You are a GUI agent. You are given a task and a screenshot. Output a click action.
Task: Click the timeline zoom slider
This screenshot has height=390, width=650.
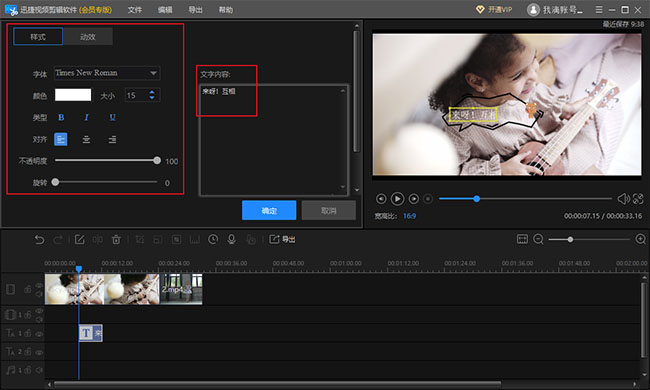(x=589, y=239)
